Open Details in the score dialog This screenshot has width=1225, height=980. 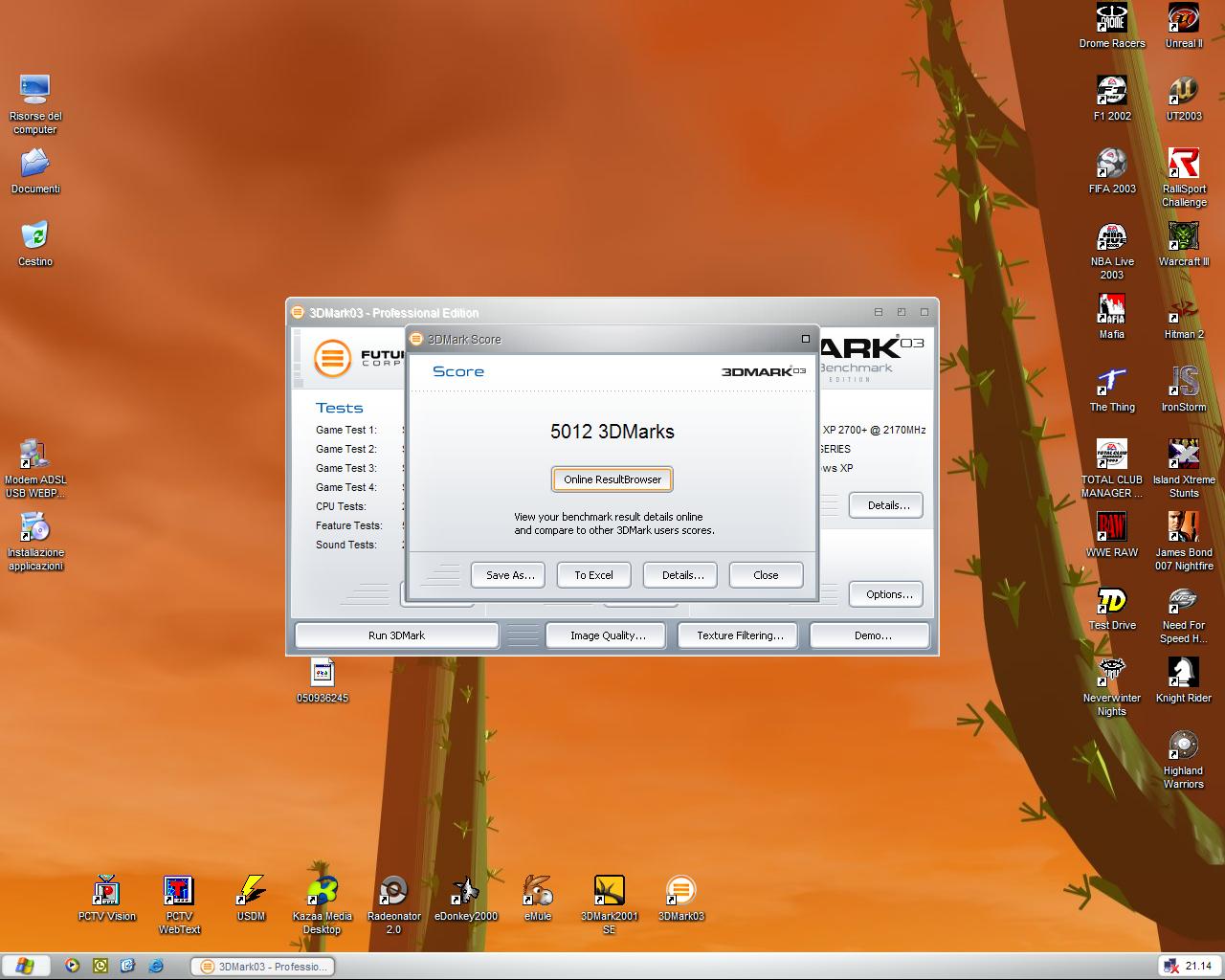click(x=682, y=575)
